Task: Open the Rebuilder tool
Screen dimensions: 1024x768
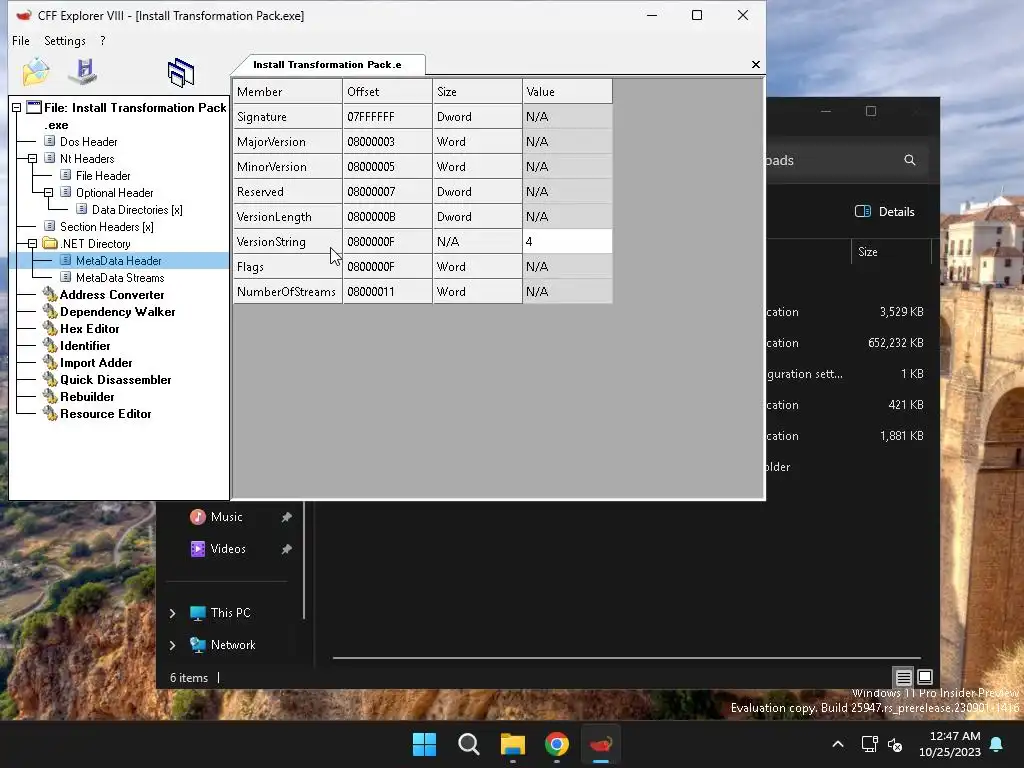Action: click(87, 396)
